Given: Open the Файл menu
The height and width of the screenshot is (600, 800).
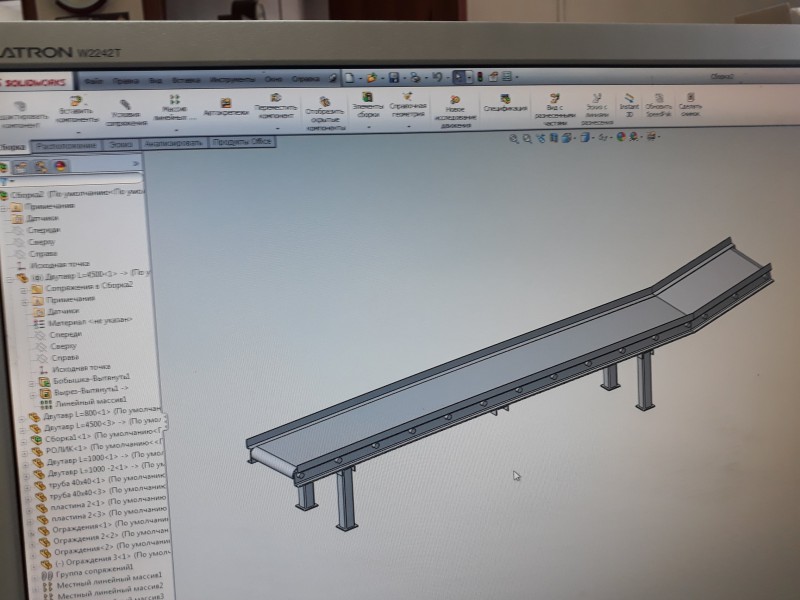Looking at the screenshot, I should [x=93, y=82].
